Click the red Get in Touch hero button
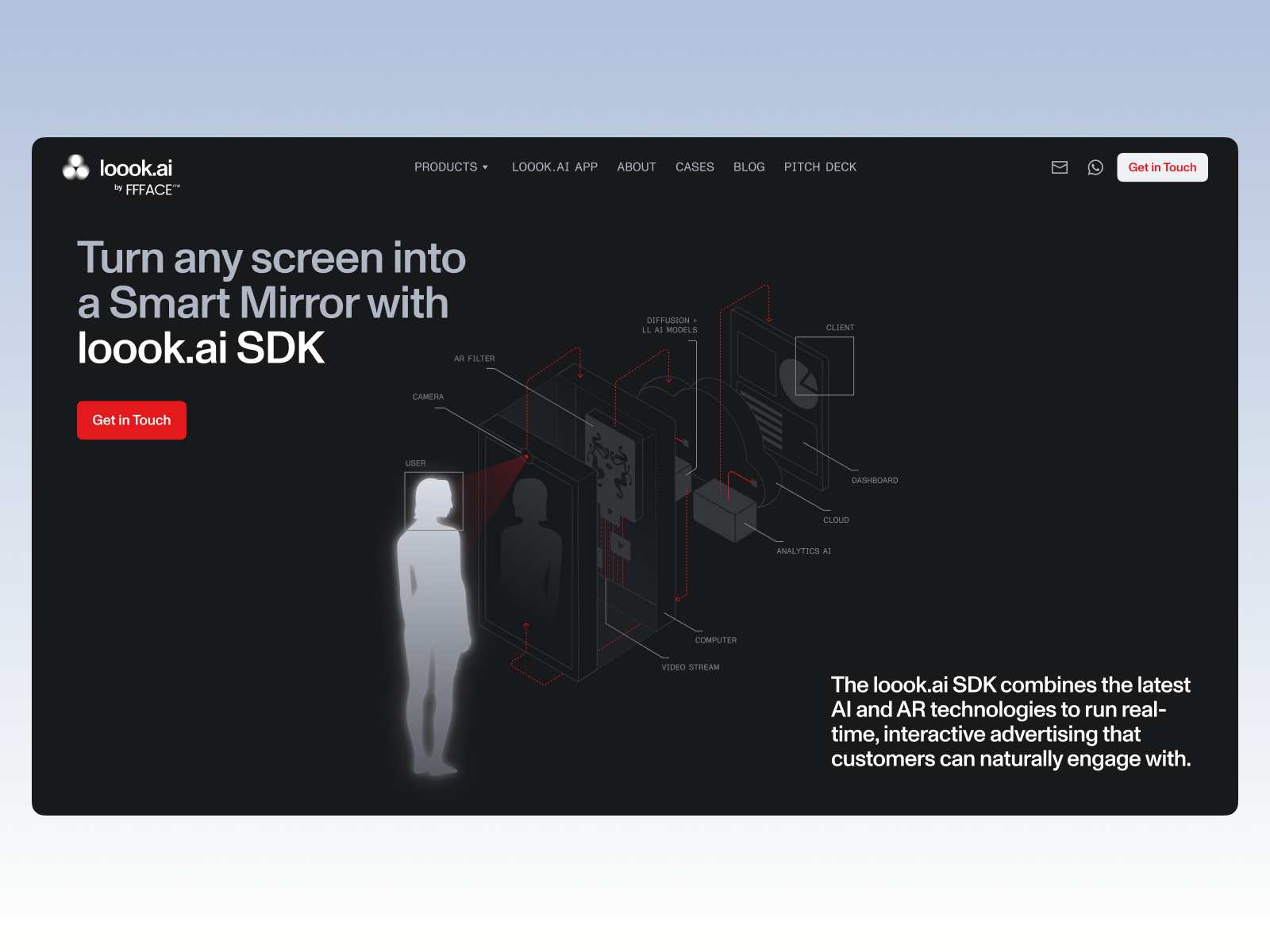Screen dimensions: 1270x952 click(132, 420)
